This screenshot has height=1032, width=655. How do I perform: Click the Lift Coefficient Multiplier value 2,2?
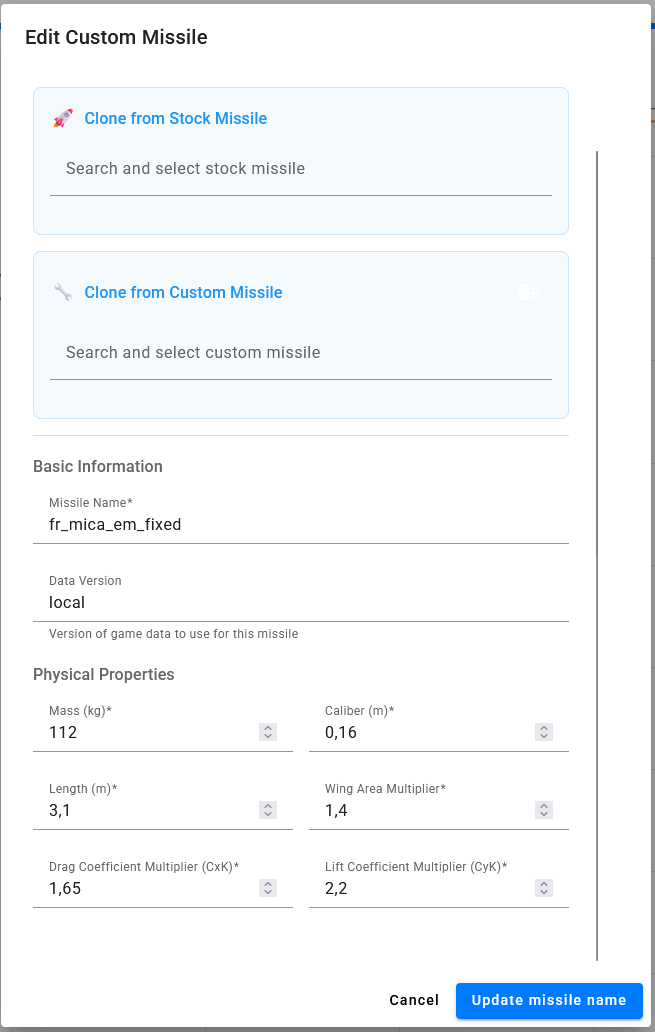(x=336, y=889)
